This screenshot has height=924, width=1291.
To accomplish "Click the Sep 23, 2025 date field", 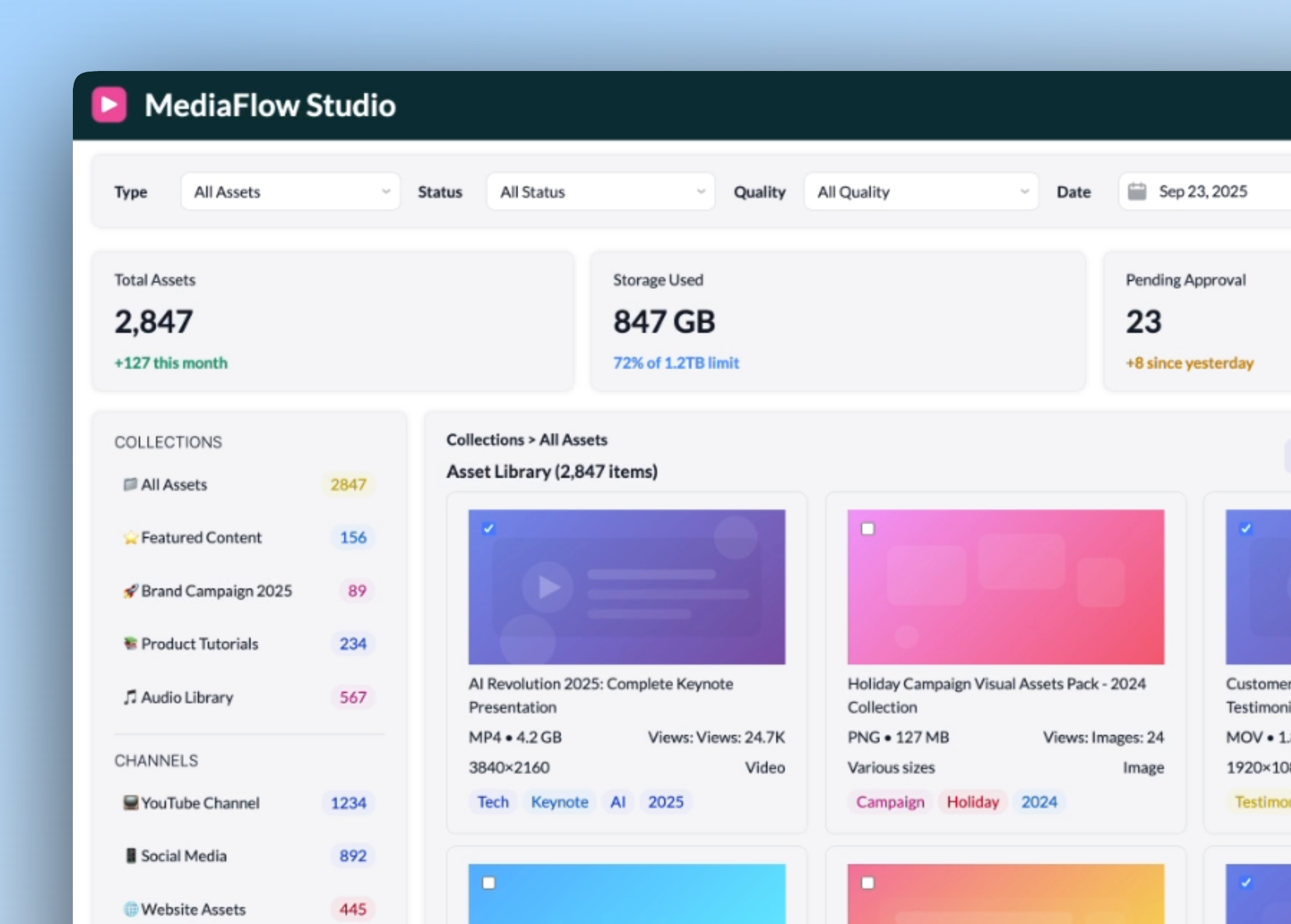I will [1202, 191].
